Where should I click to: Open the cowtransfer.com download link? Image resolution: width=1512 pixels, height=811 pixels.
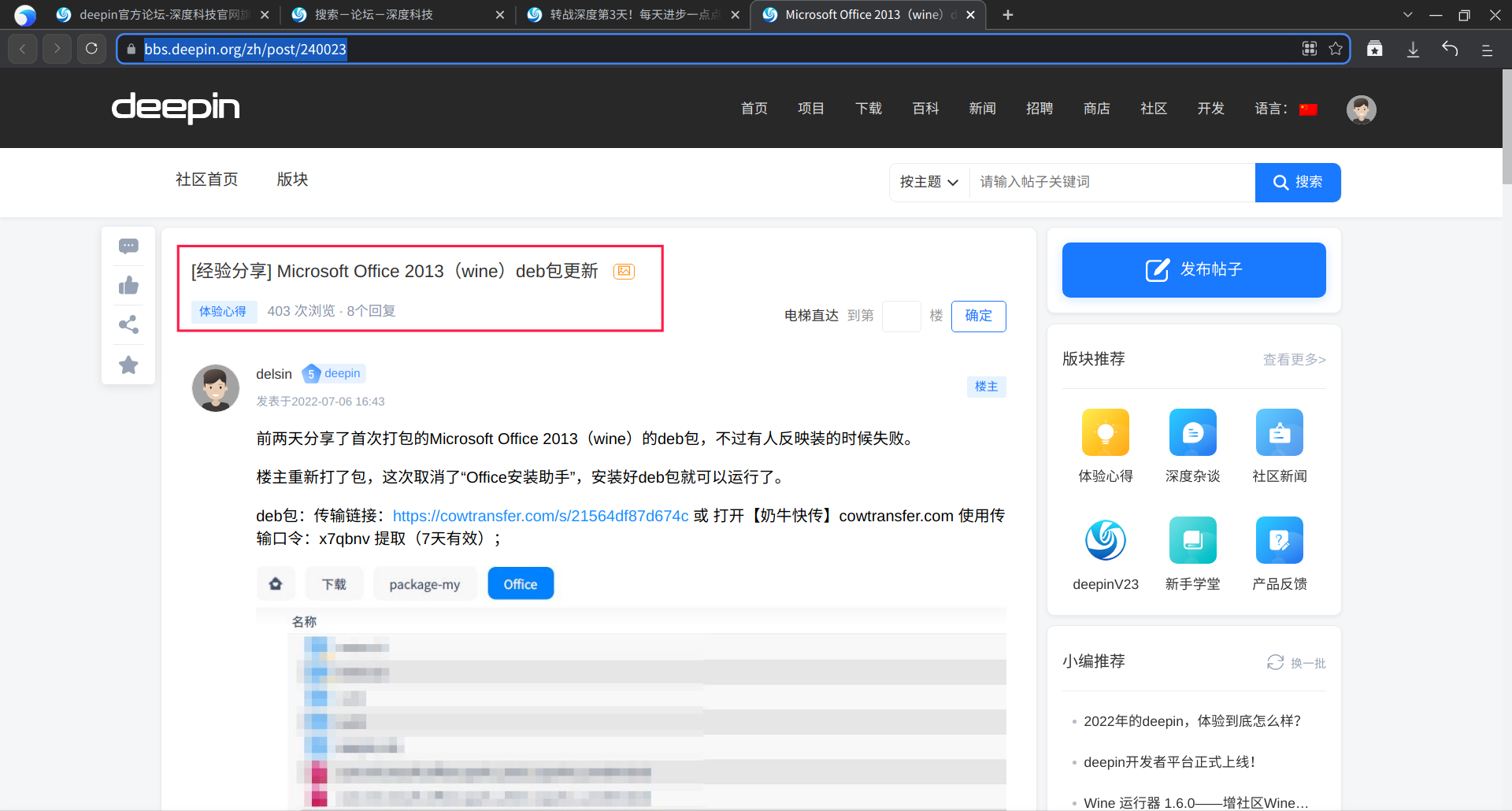(540, 516)
